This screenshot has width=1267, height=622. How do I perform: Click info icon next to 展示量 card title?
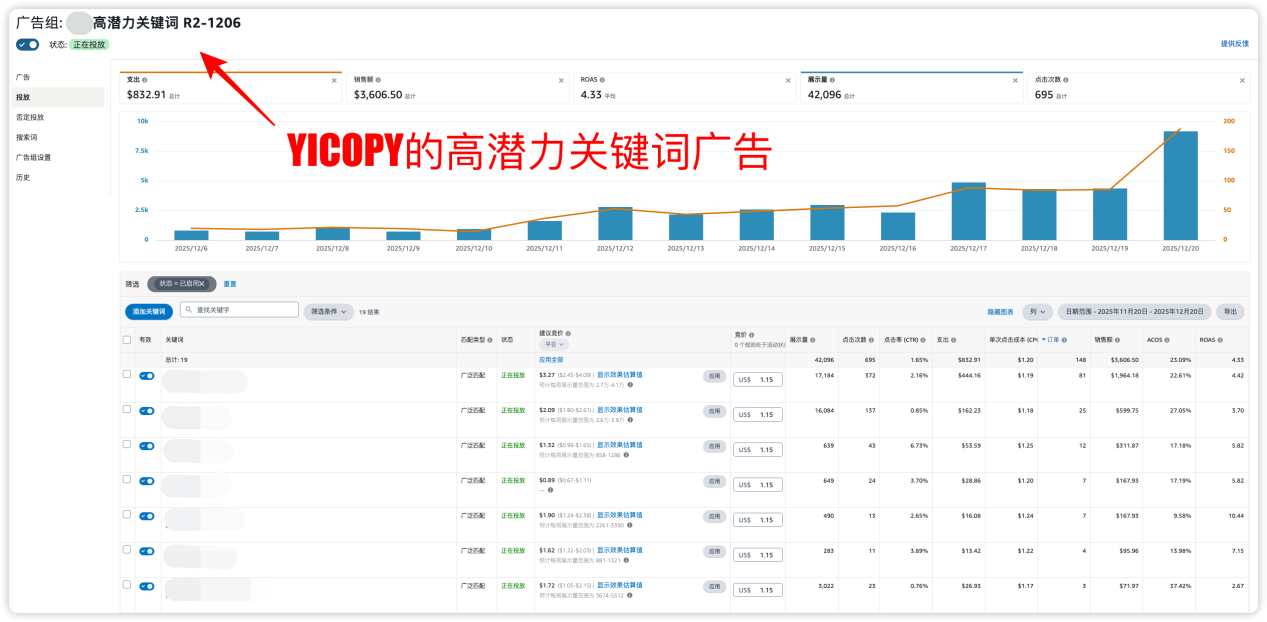833,80
